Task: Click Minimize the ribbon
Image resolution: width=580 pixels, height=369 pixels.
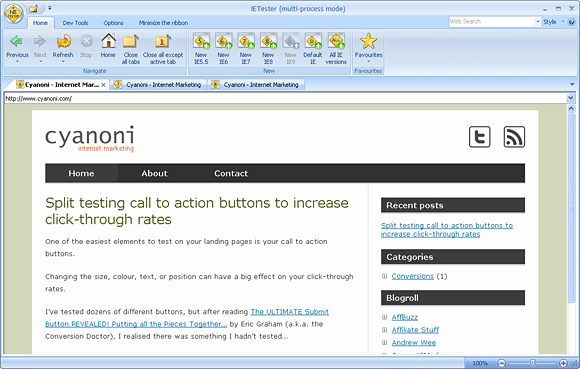Action: coord(163,23)
